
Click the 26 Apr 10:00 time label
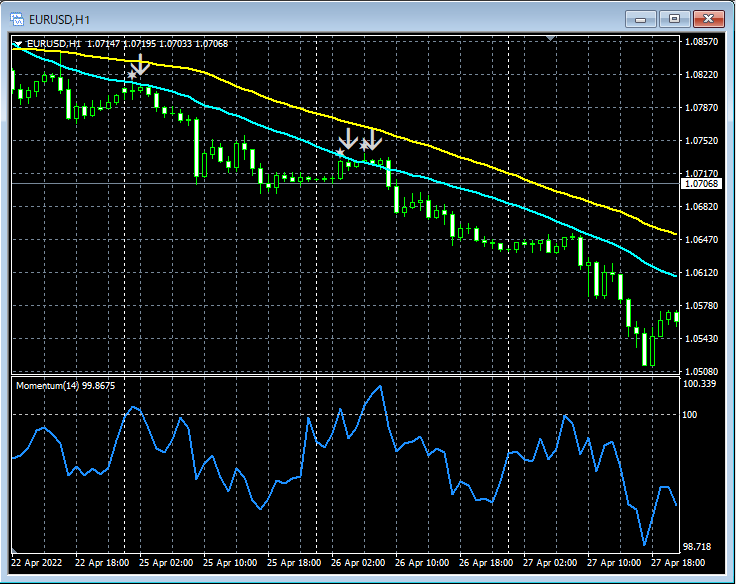(422, 562)
